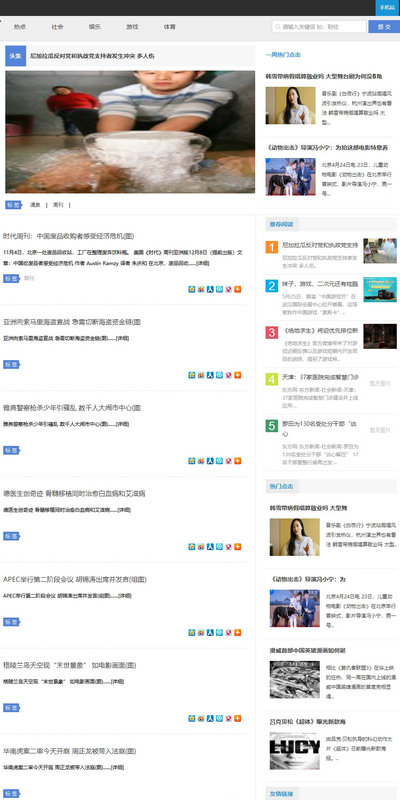Open more share options for 雅典警察 article
Viewport: 400px width, 800px height.
point(238,461)
